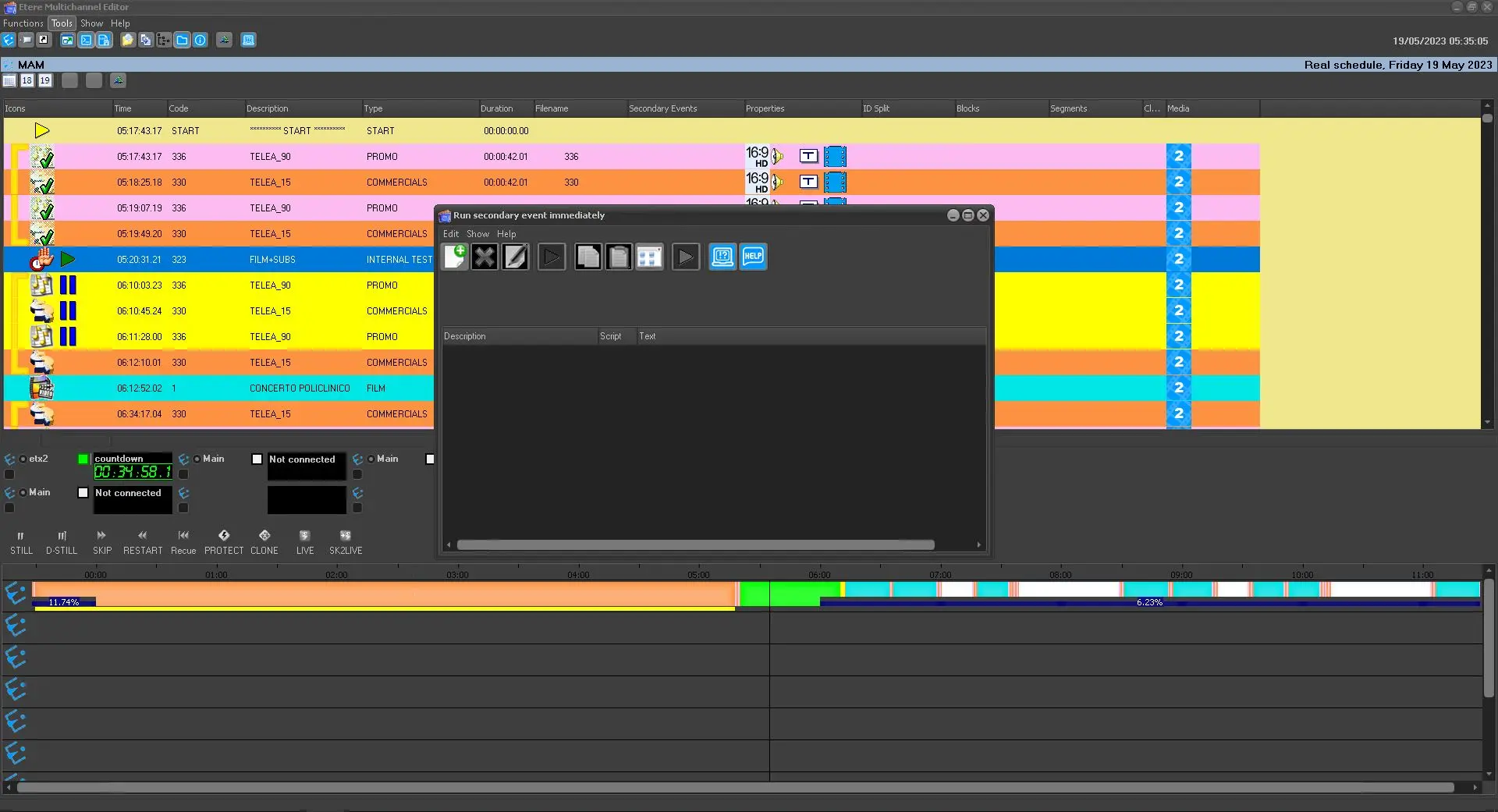The width and height of the screenshot is (1498, 812).
Task: Select the etx2 radio button
Action: click(23, 459)
